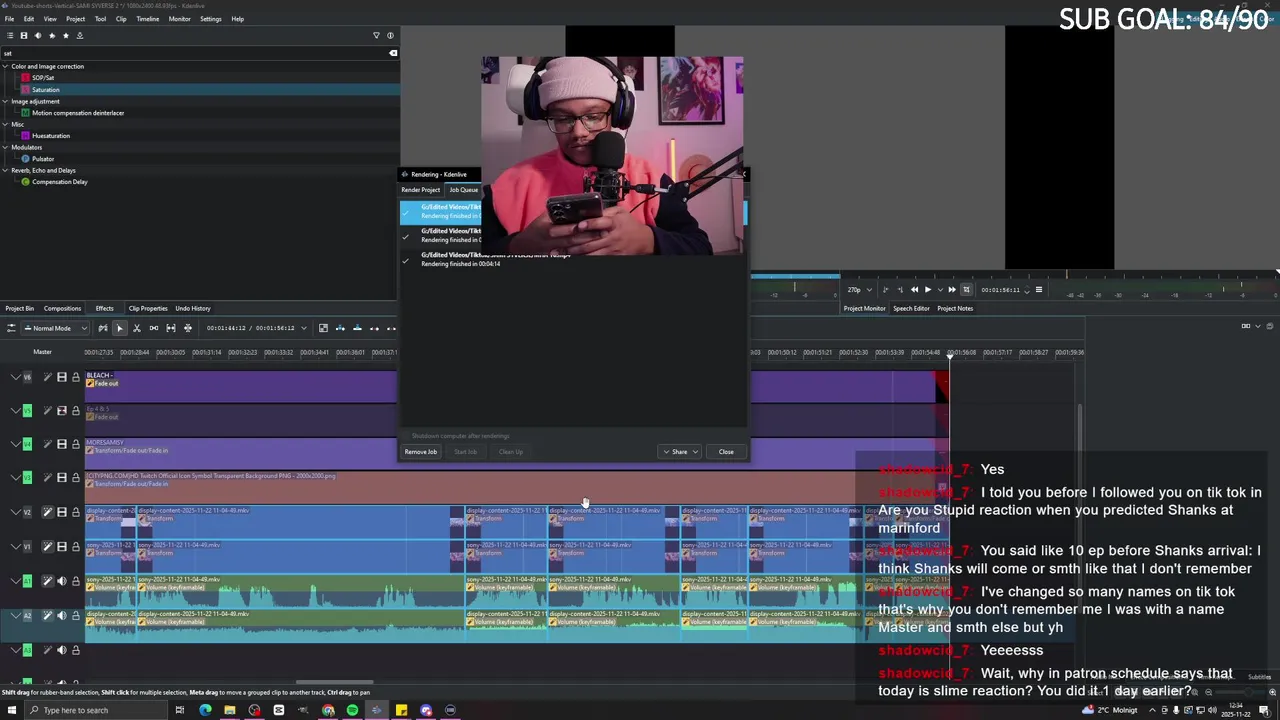1280x720 pixels.
Task: Open Render Project tab in Rendering dialog
Action: pyautogui.click(x=420, y=190)
